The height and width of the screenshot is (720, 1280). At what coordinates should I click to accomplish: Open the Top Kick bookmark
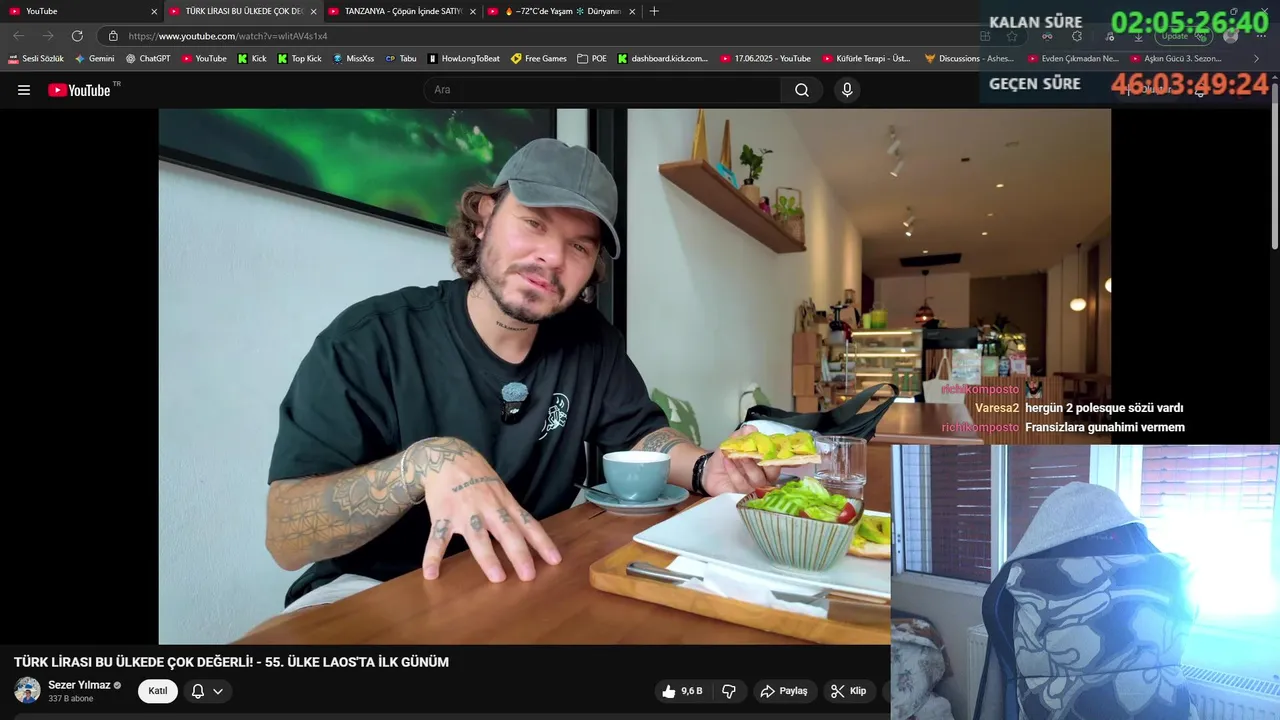pos(299,59)
